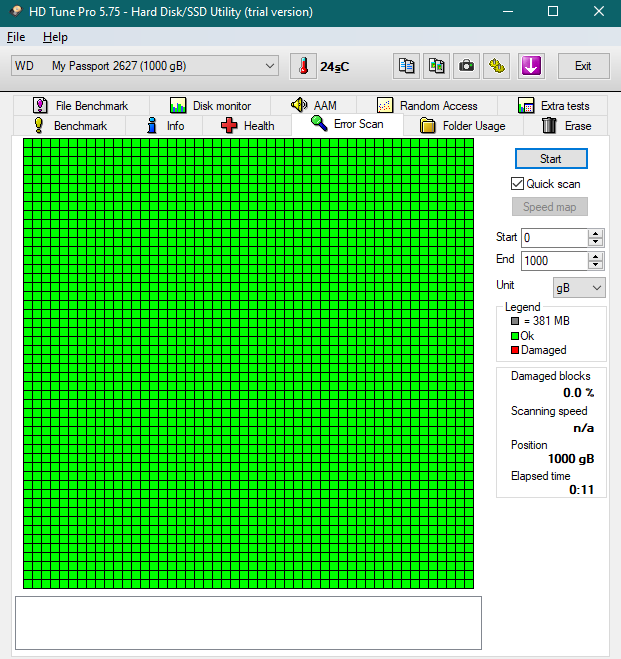Click the 24°C temperature reading
This screenshot has width=621, height=659.
tap(334, 67)
